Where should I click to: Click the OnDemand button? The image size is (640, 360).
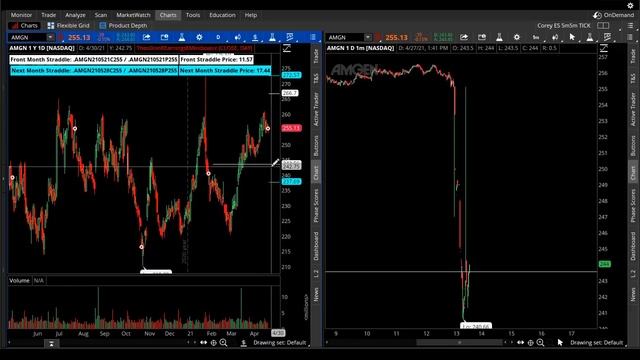[613, 15]
